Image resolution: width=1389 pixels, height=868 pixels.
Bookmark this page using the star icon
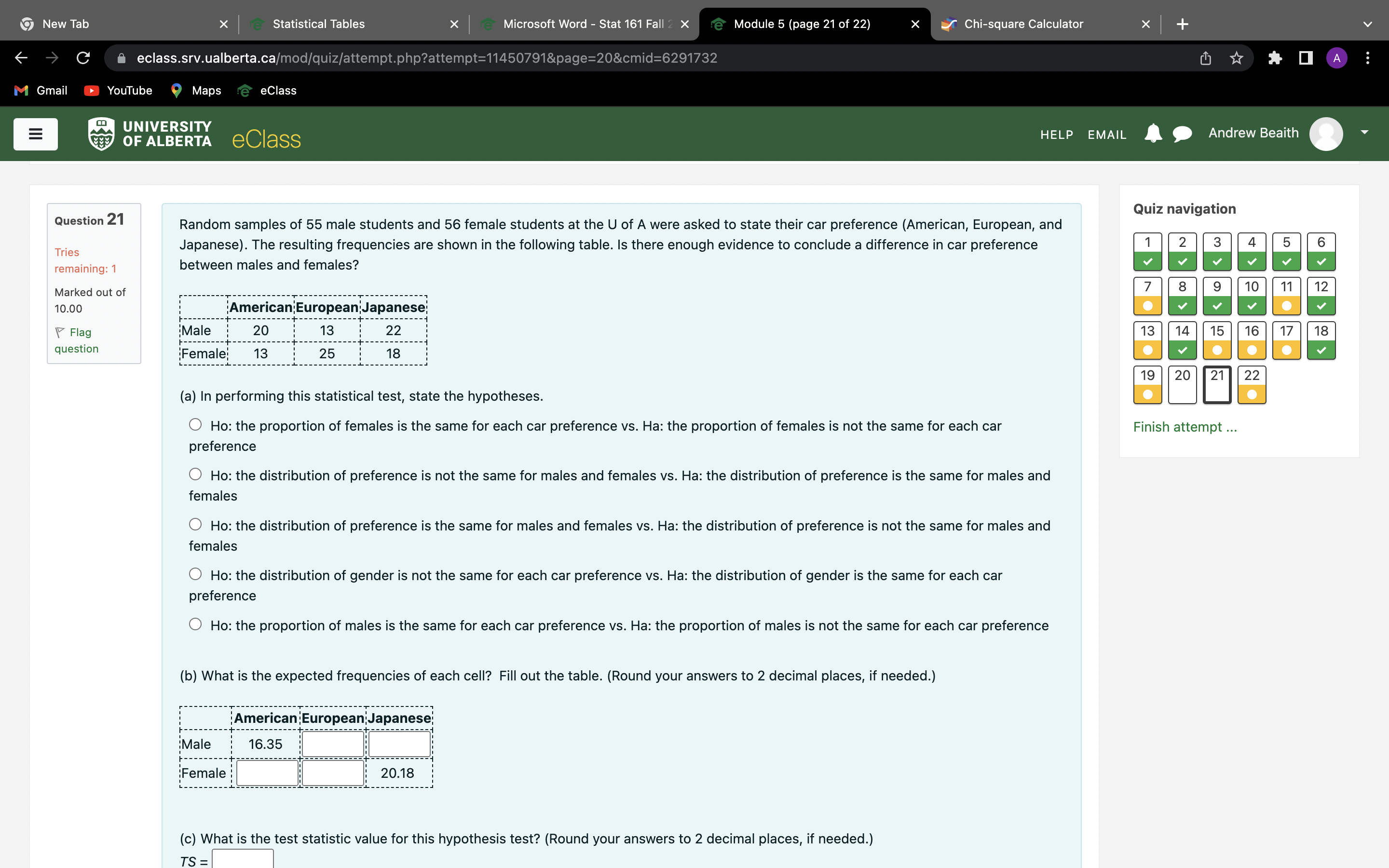pyautogui.click(x=1235, y=58)
